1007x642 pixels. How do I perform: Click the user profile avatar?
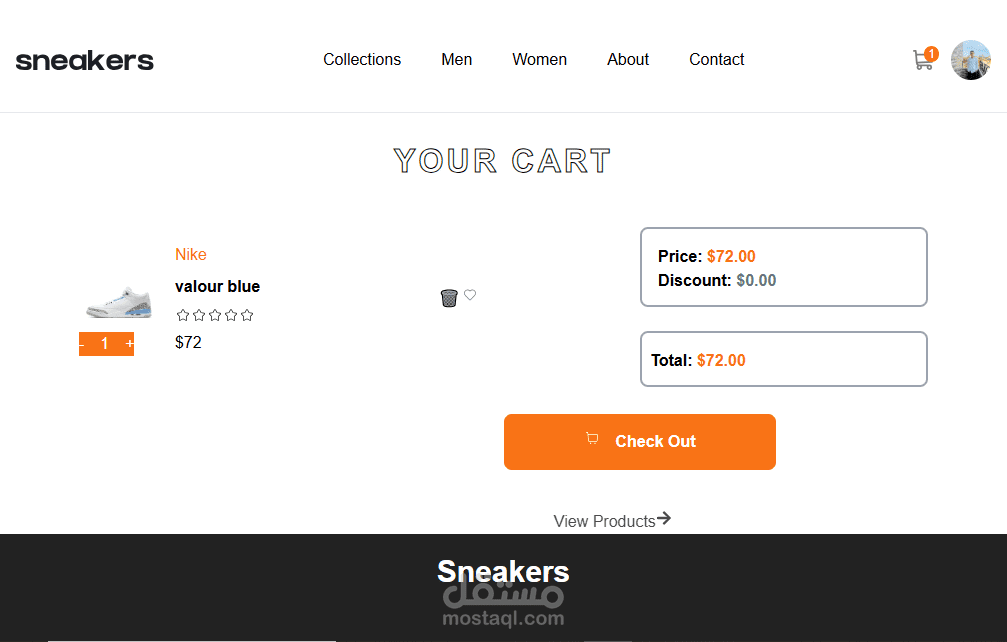tap(970, 60)
